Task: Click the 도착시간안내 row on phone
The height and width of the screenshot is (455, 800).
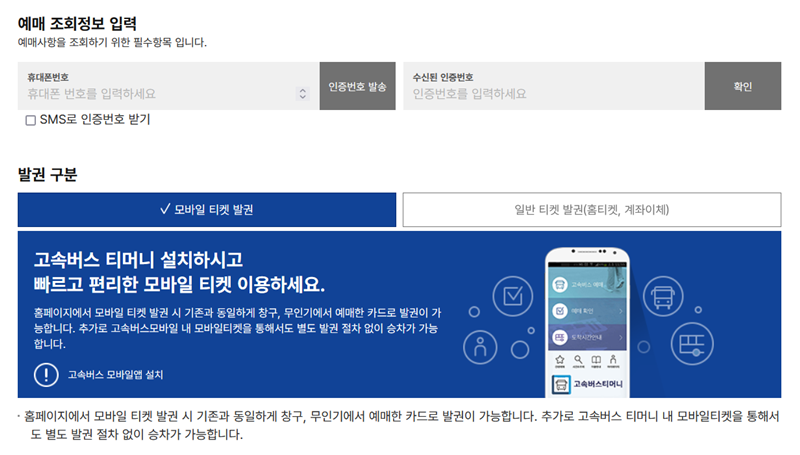Action: (x=587, y=337)
